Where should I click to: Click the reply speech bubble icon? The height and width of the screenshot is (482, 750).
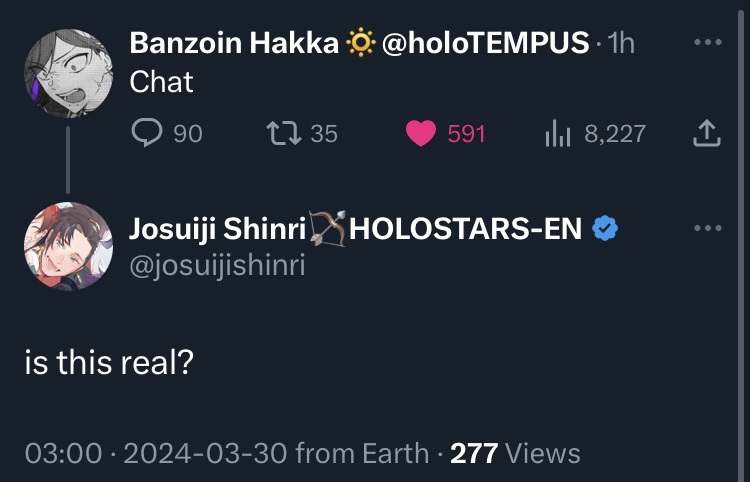pos(146,133)
